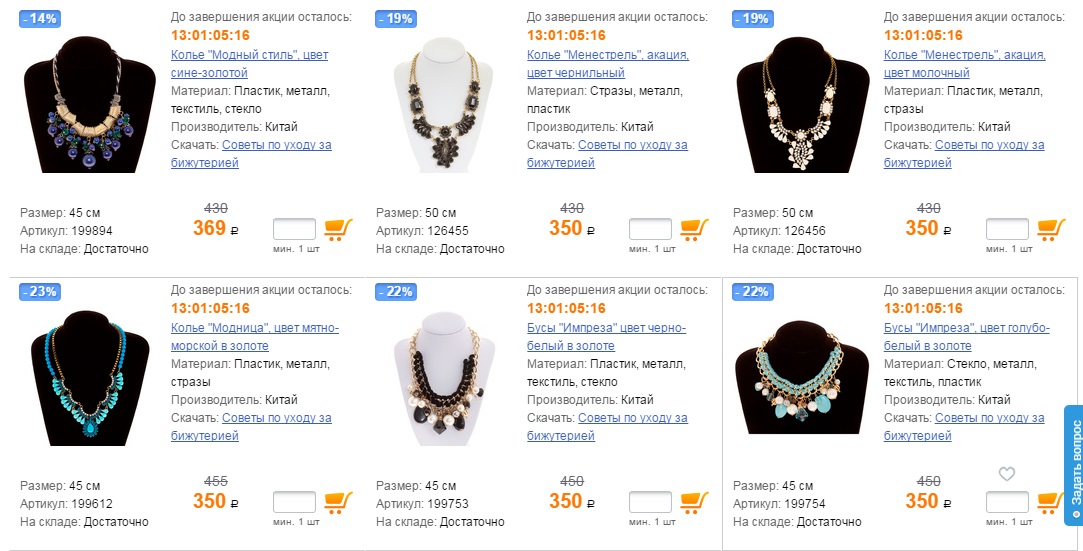The height and width of the screenshot is (551, 1083).
Task: Add article 199753 to cart
Action: [x=694, y=502]
